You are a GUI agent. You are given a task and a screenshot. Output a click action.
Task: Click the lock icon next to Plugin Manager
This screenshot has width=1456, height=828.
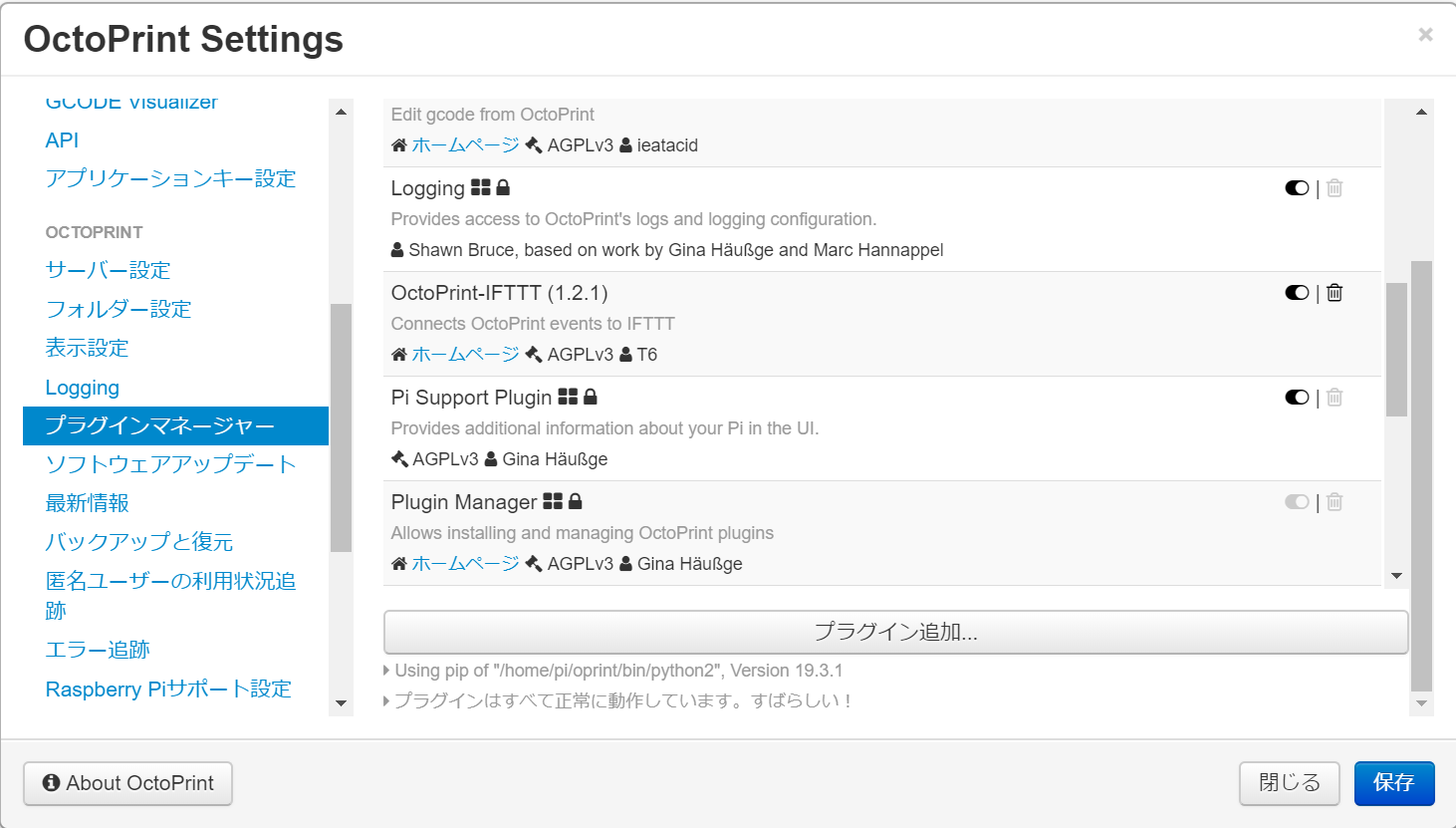tap(575, 501)
